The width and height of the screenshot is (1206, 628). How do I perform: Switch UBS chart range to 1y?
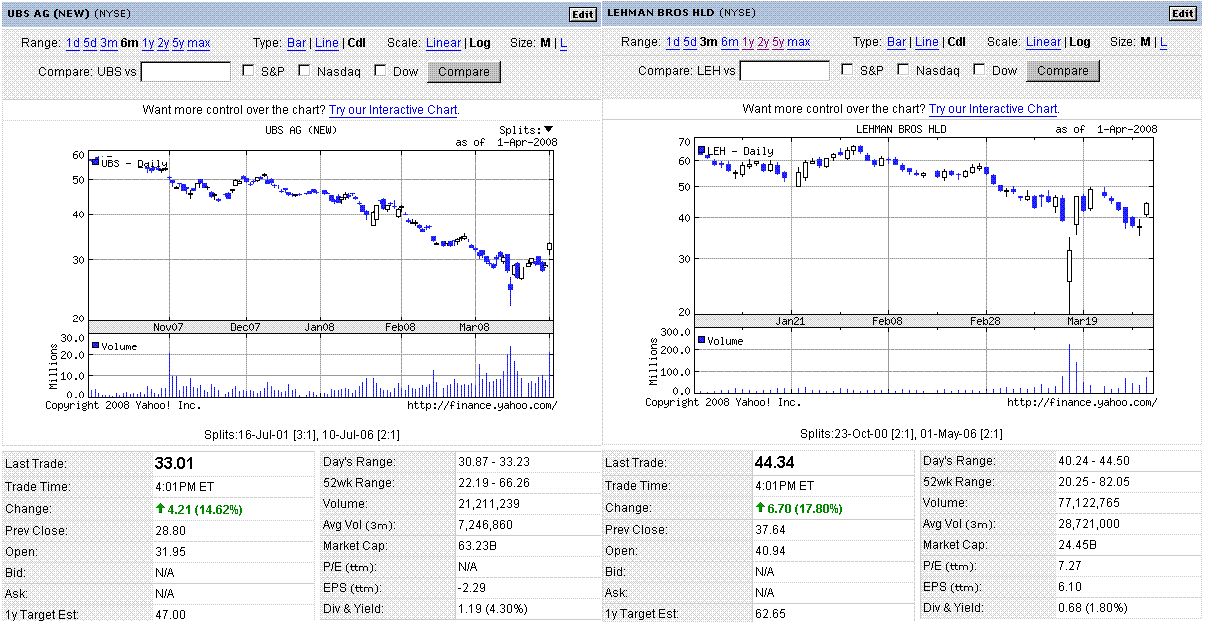click(148, 43)
